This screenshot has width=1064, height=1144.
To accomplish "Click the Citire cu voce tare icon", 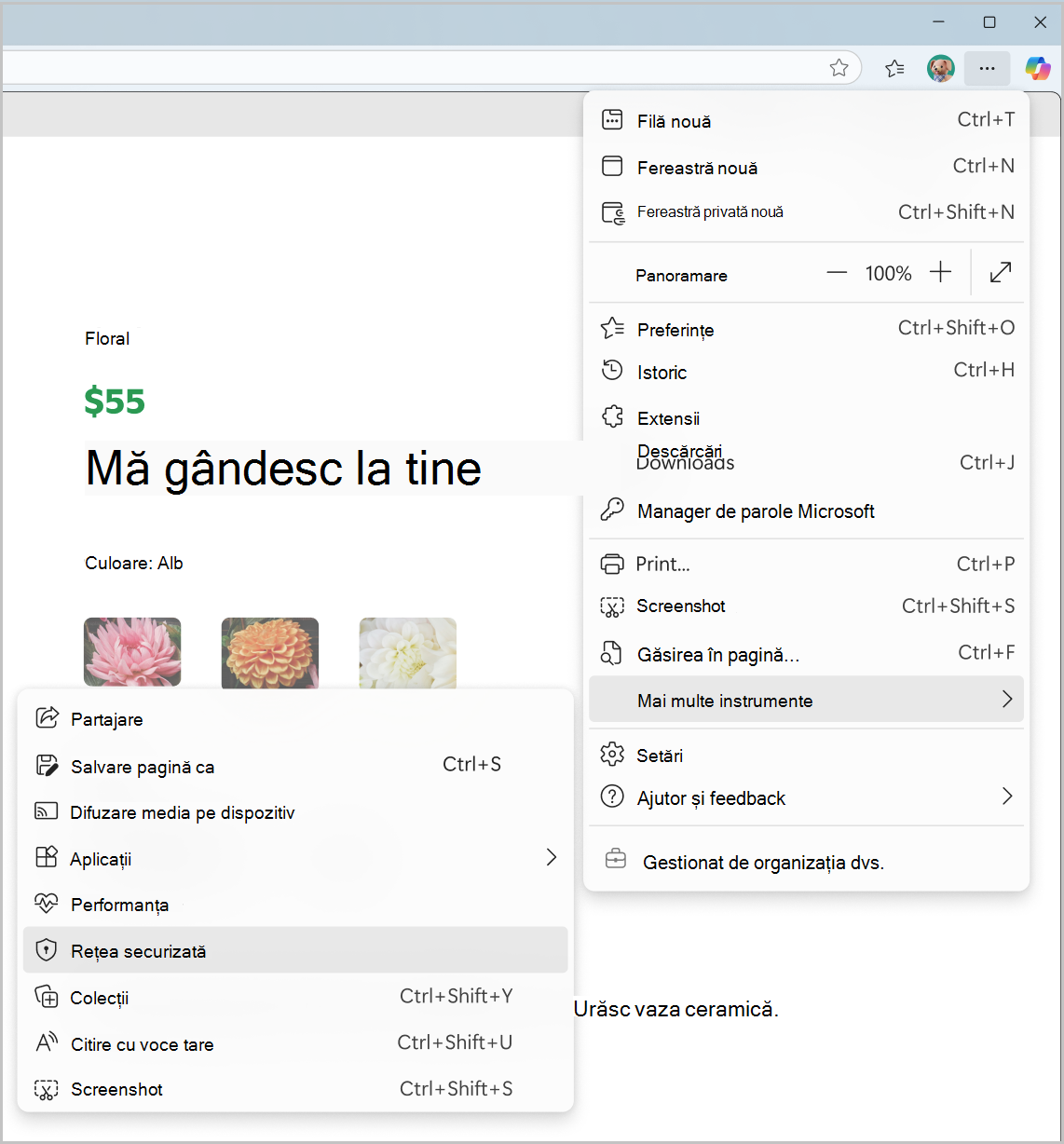I will coord(46,1042).
